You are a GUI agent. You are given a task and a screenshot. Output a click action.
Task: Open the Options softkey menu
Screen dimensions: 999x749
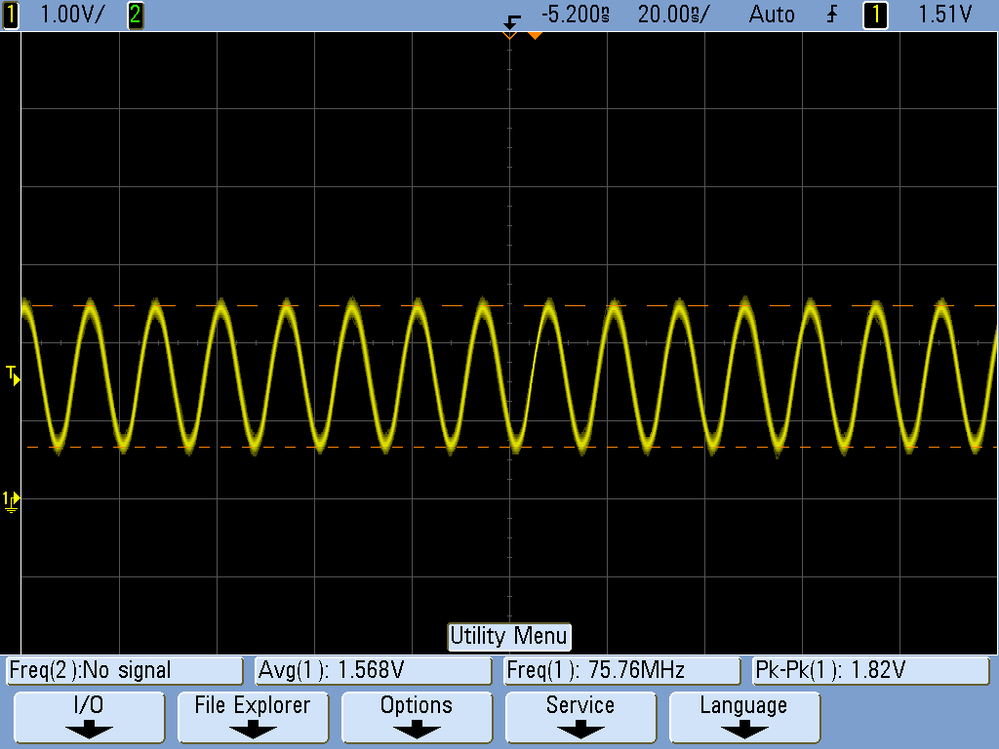tap(417, 717)
